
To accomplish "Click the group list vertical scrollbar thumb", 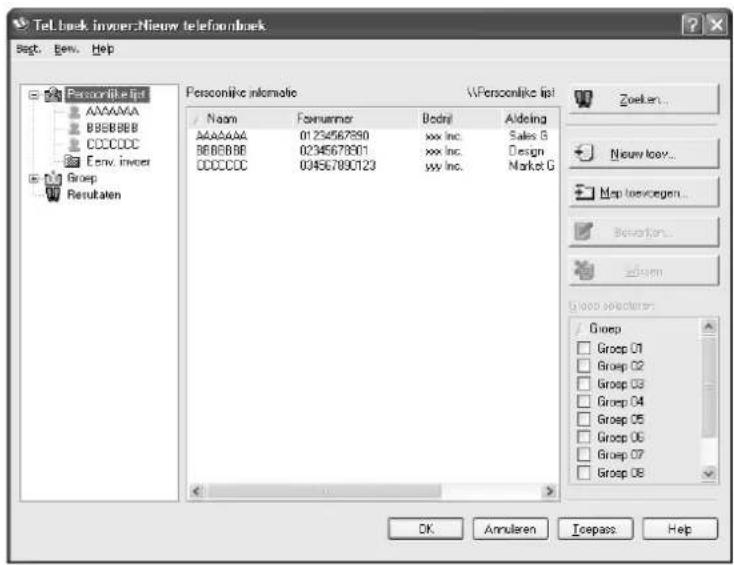I will coord(708,386).
